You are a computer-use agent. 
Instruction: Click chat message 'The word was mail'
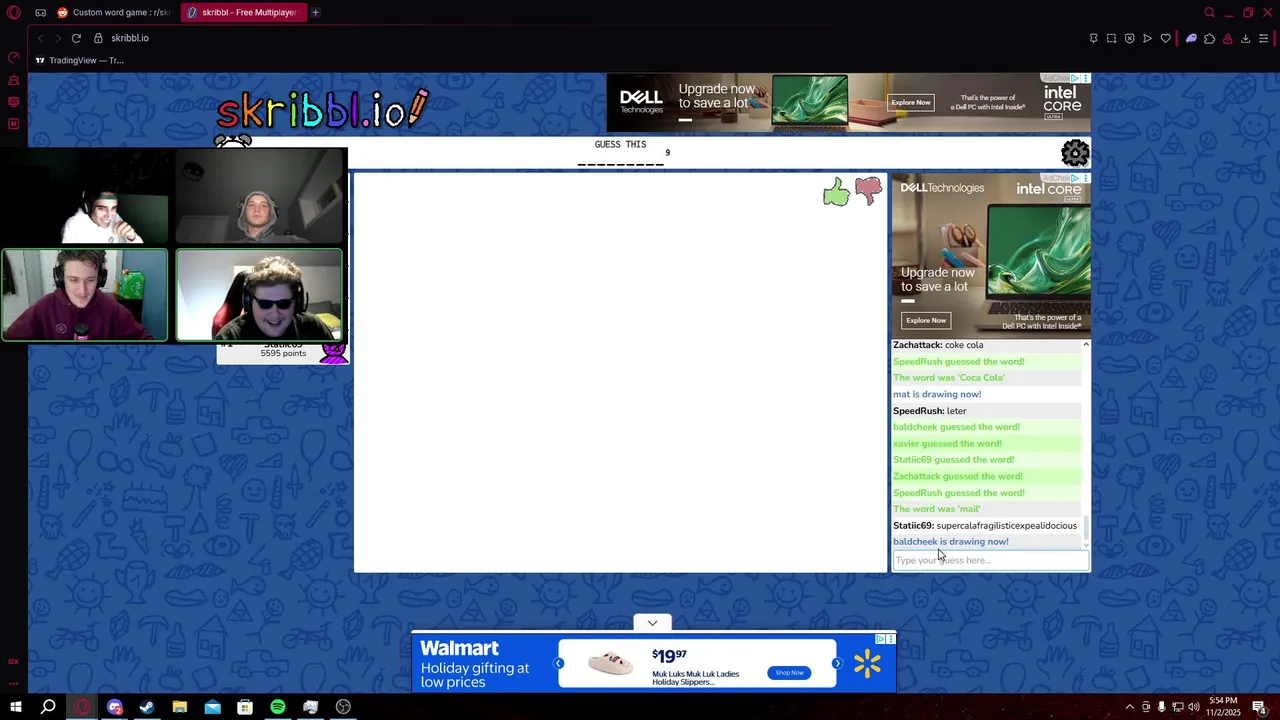(x=937, y=509)
